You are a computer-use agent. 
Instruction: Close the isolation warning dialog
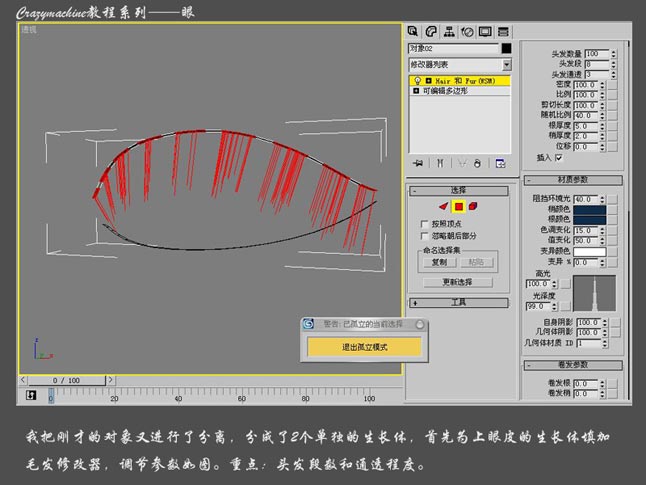[x=419, y=324]
